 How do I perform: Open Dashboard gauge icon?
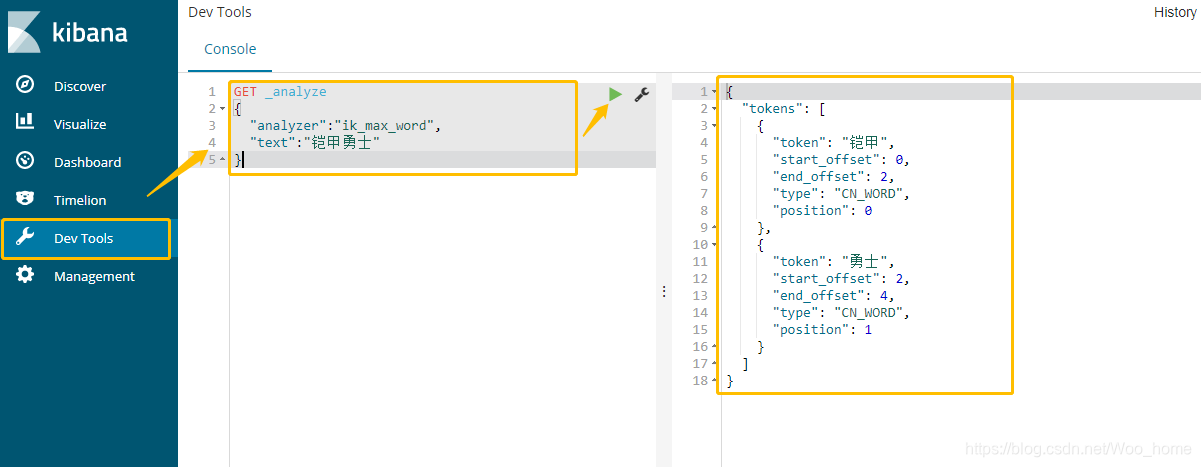point(26,161)
